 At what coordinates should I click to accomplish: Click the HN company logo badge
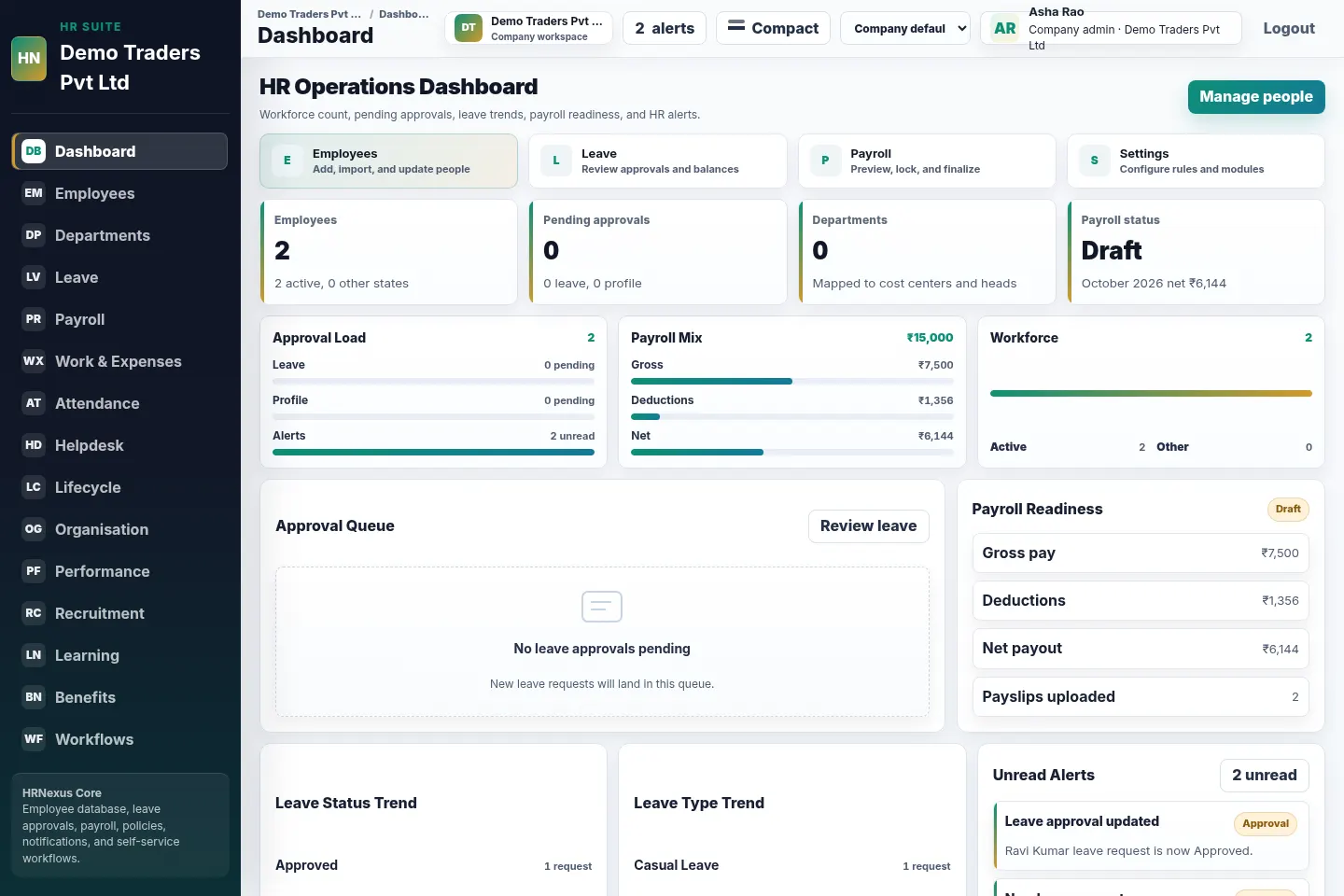click(x=29, y=58)
